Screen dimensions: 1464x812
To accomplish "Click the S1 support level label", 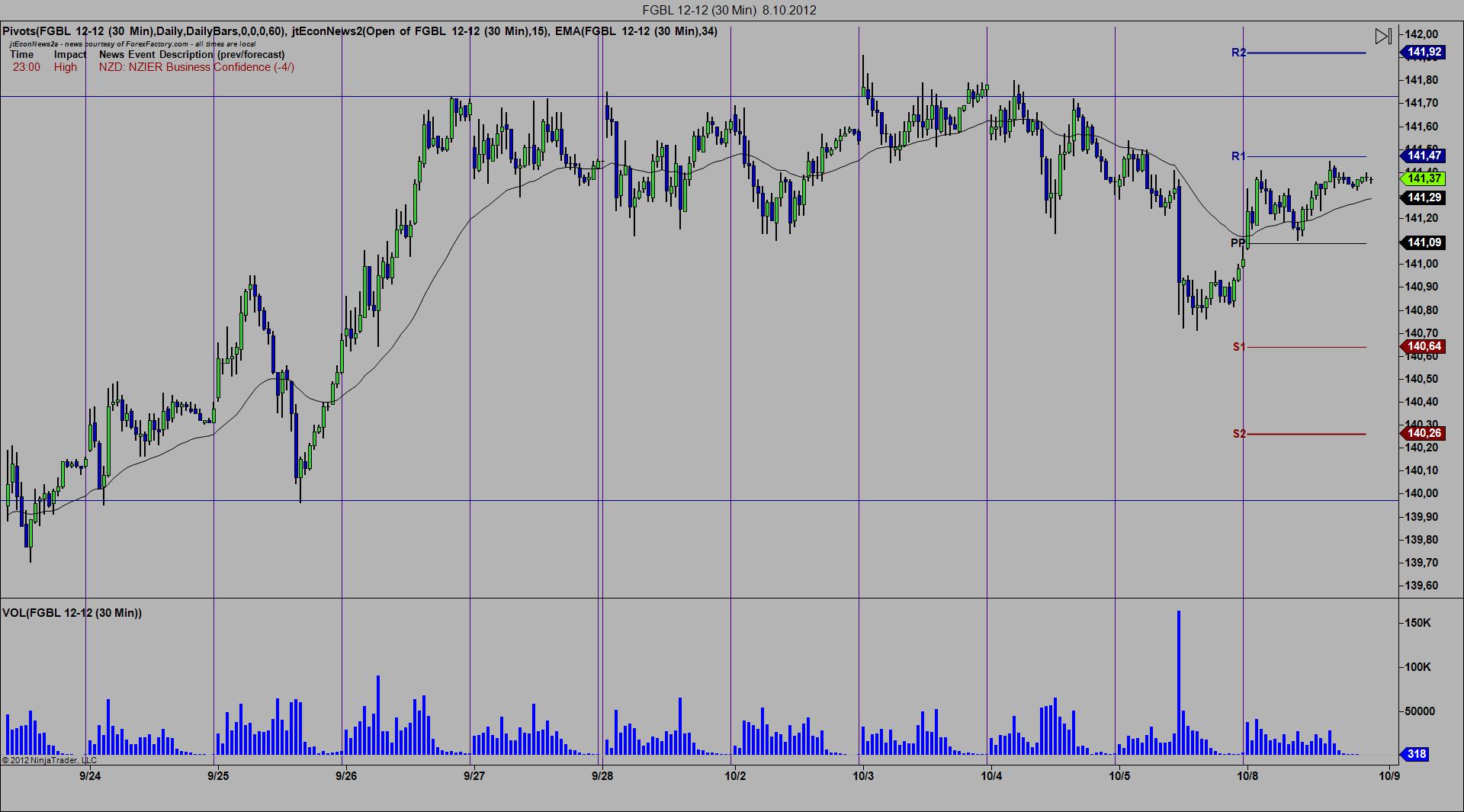I will 1239,347.
